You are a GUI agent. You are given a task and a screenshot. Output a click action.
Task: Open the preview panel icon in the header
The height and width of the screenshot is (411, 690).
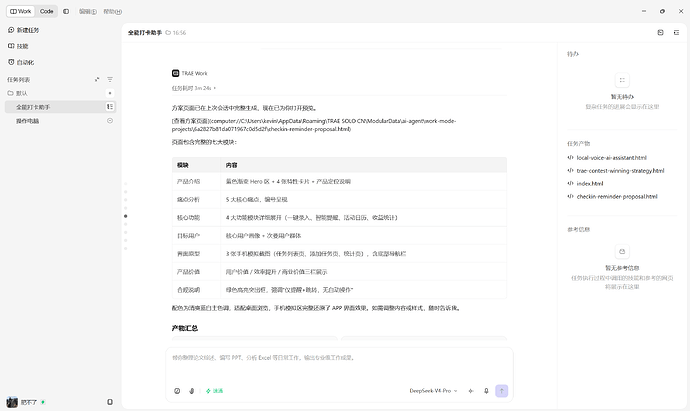661,33
